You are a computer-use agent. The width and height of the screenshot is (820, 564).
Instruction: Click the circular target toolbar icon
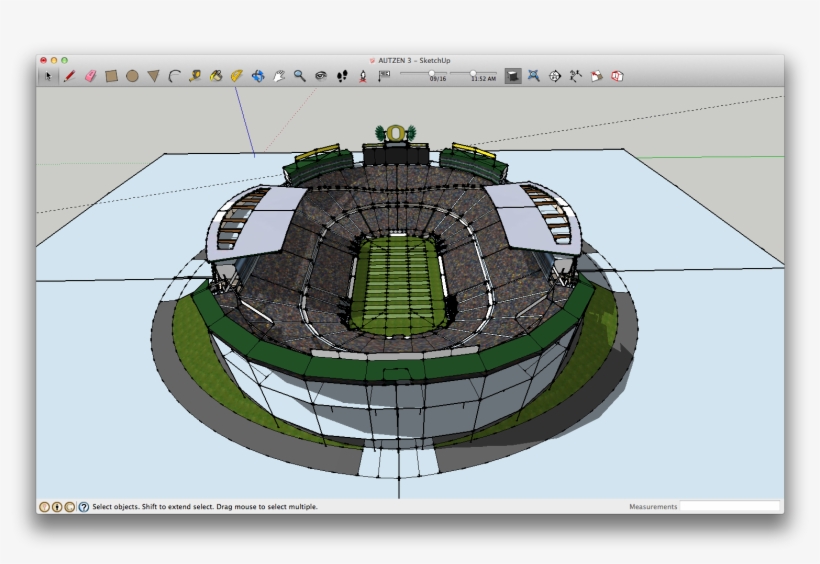(x=554, y=76)
